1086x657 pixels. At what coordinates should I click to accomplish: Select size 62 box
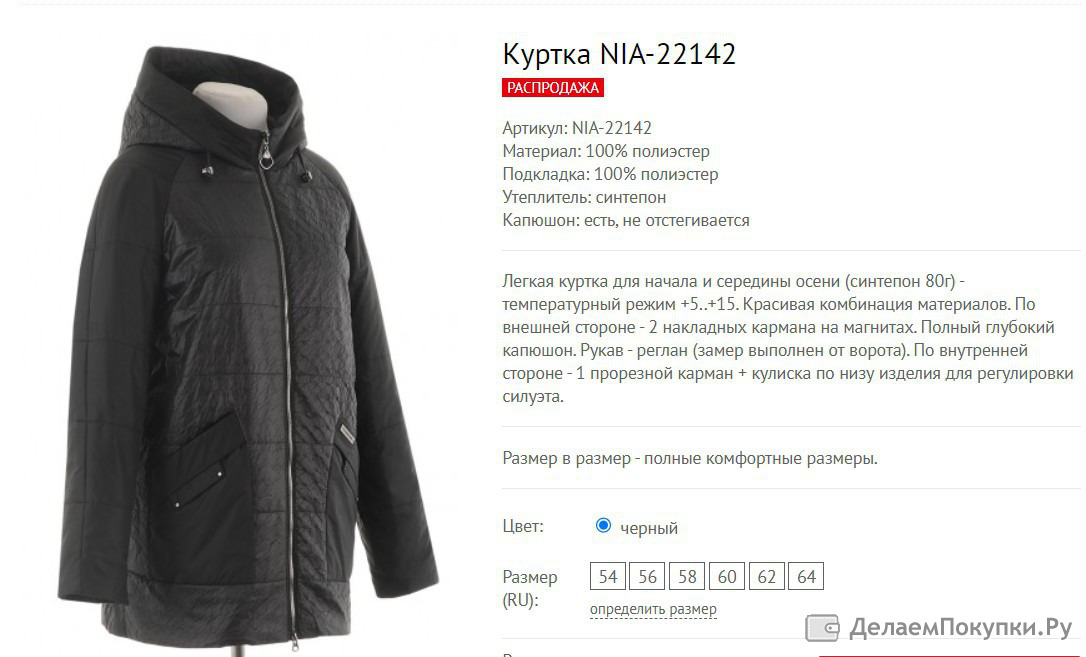(x=767, y=576)
